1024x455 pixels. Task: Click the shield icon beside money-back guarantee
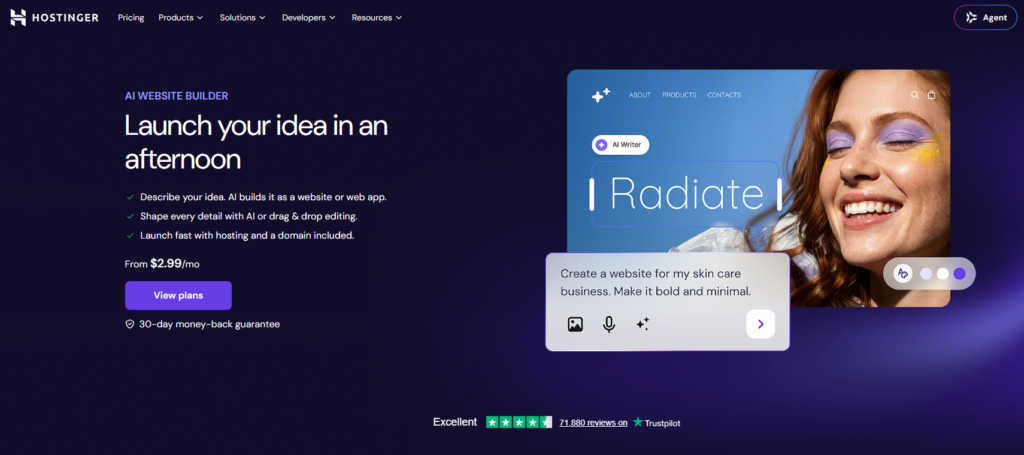[129, 324]
